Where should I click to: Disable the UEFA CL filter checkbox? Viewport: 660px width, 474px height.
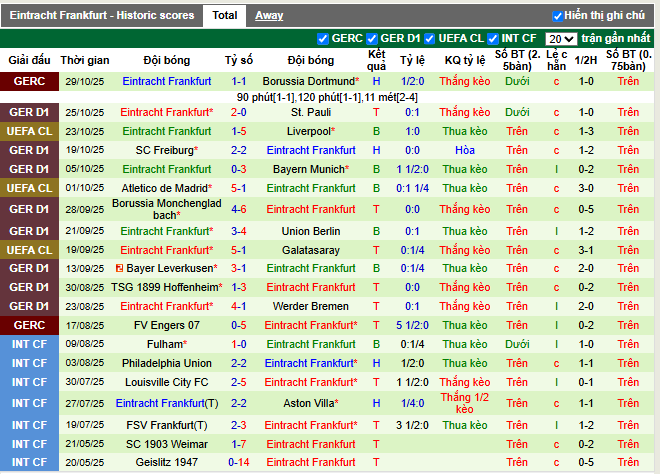pos(431,39)
